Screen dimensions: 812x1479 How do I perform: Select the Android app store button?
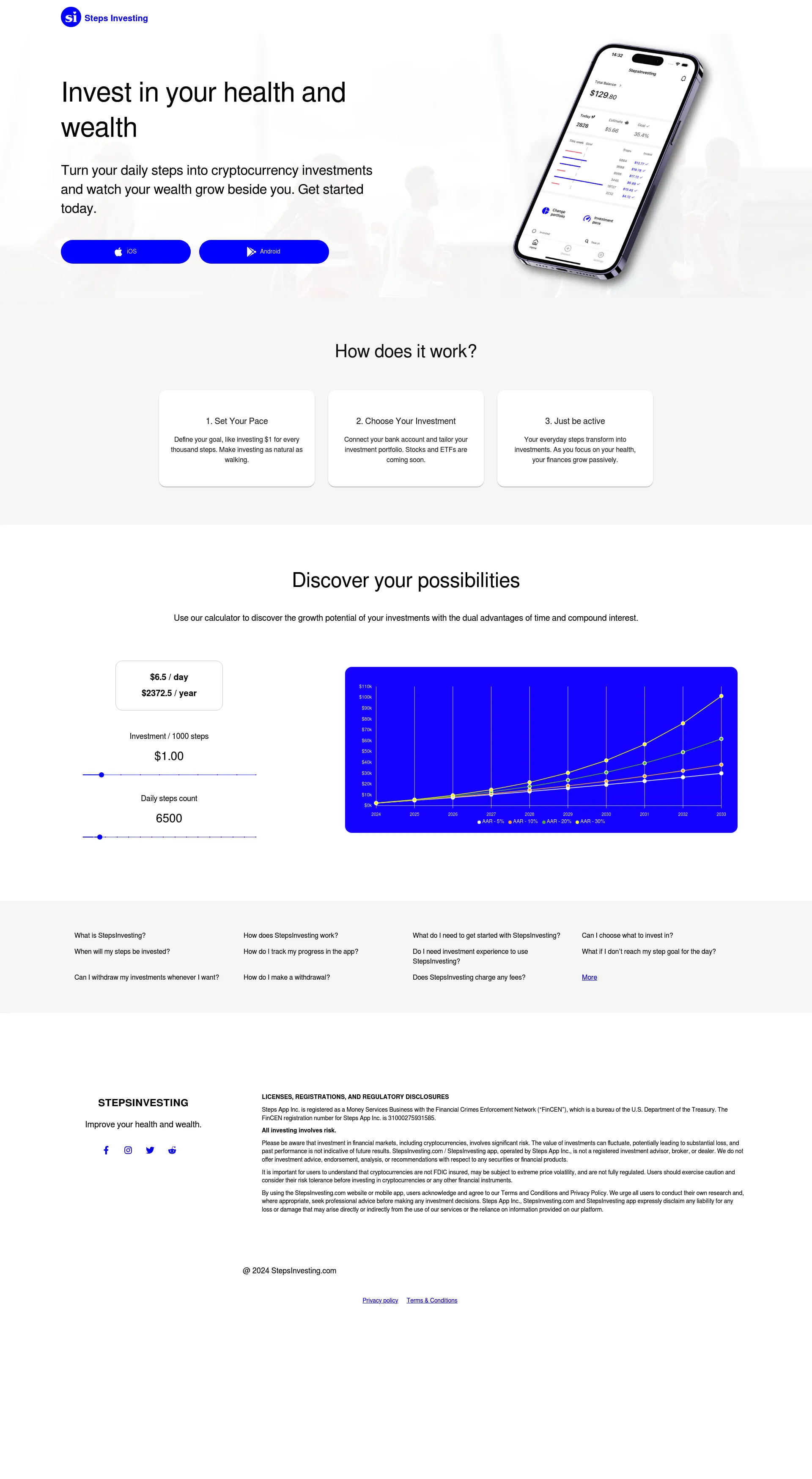(263, 252)
